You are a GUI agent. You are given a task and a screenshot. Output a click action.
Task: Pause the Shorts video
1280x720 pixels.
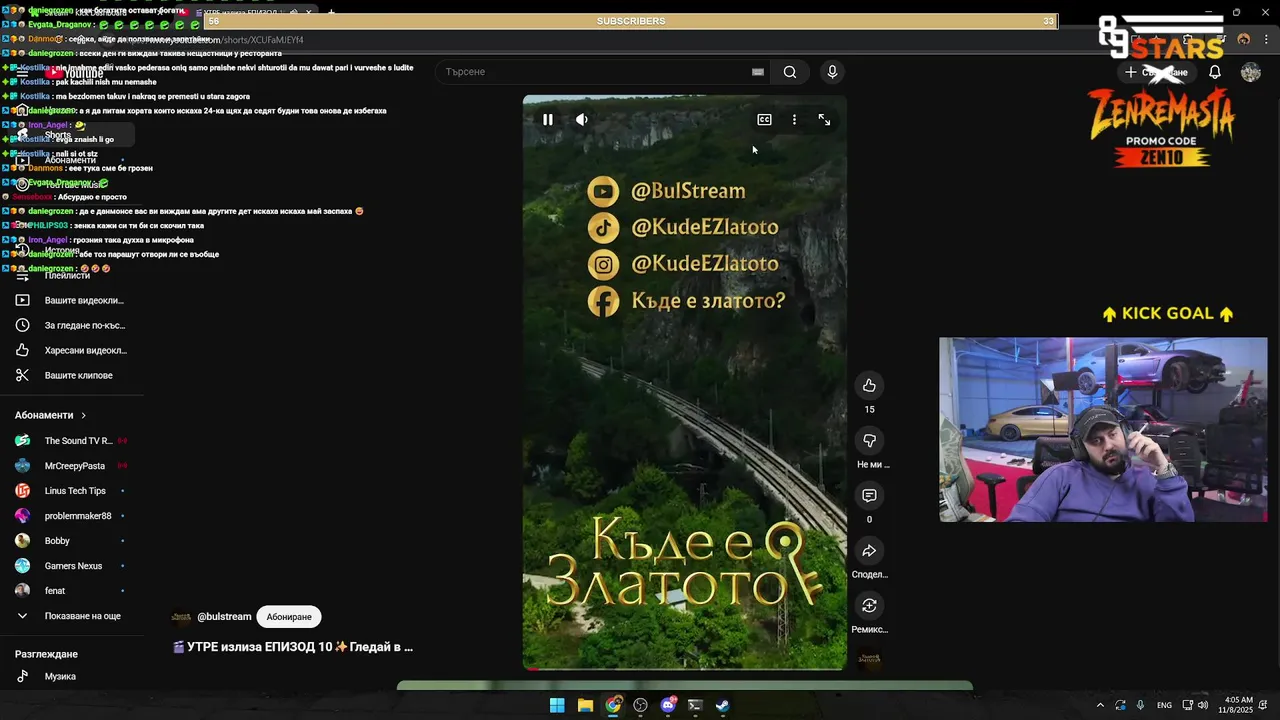[x=548, y=120]
